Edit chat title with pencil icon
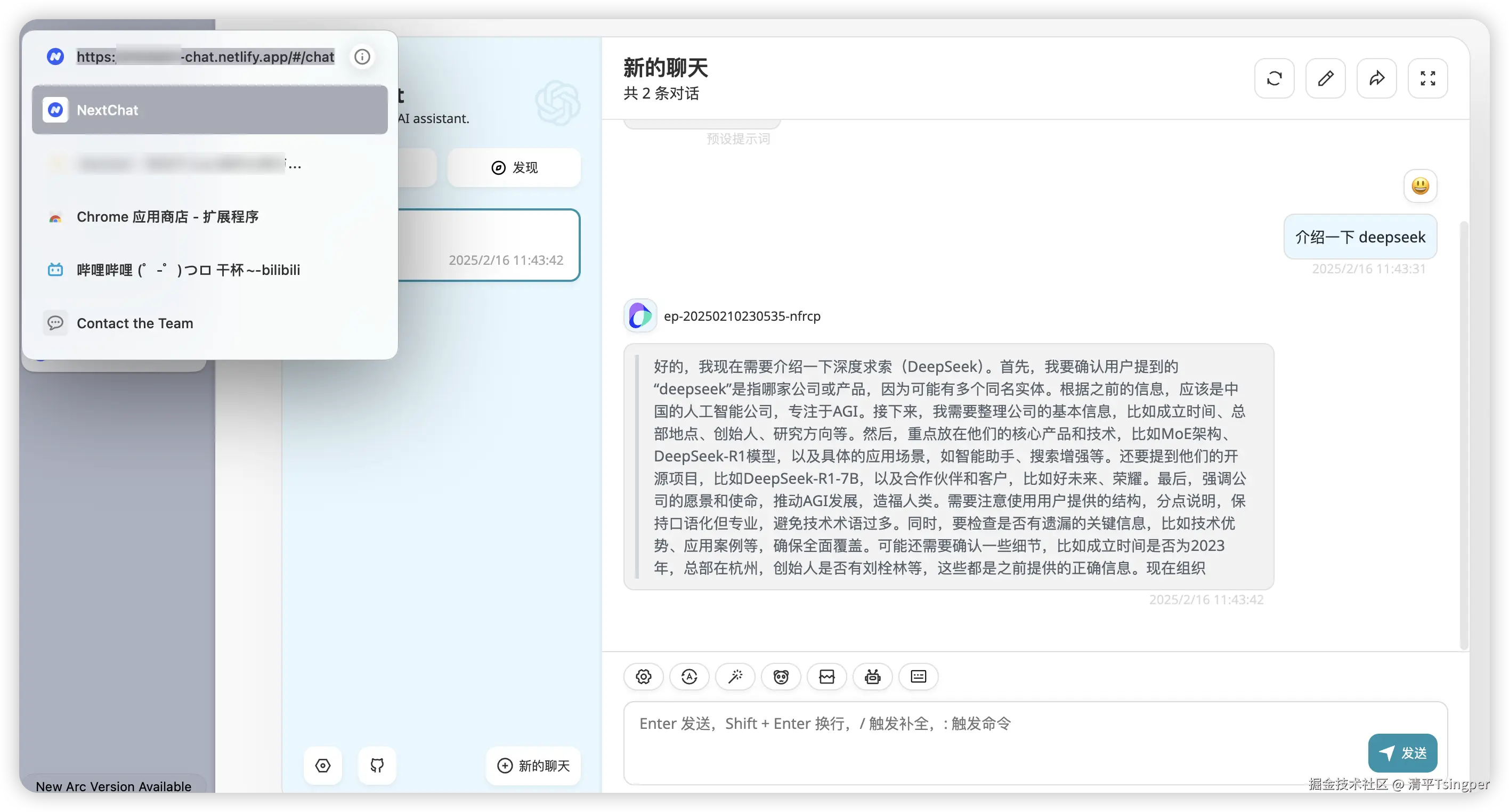Screen dimensions: 1509x812 point(1325,78)
